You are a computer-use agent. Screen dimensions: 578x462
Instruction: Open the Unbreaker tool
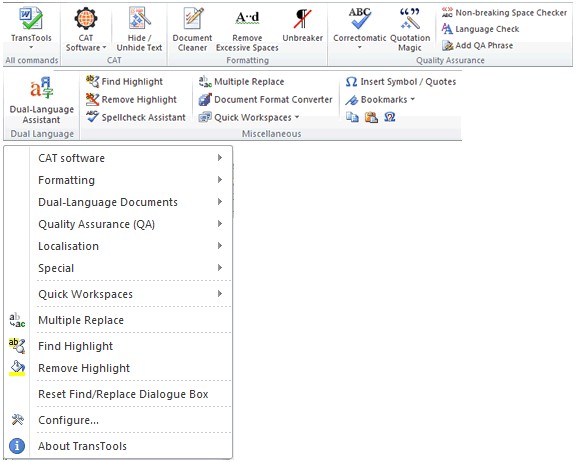coord(302,24)
